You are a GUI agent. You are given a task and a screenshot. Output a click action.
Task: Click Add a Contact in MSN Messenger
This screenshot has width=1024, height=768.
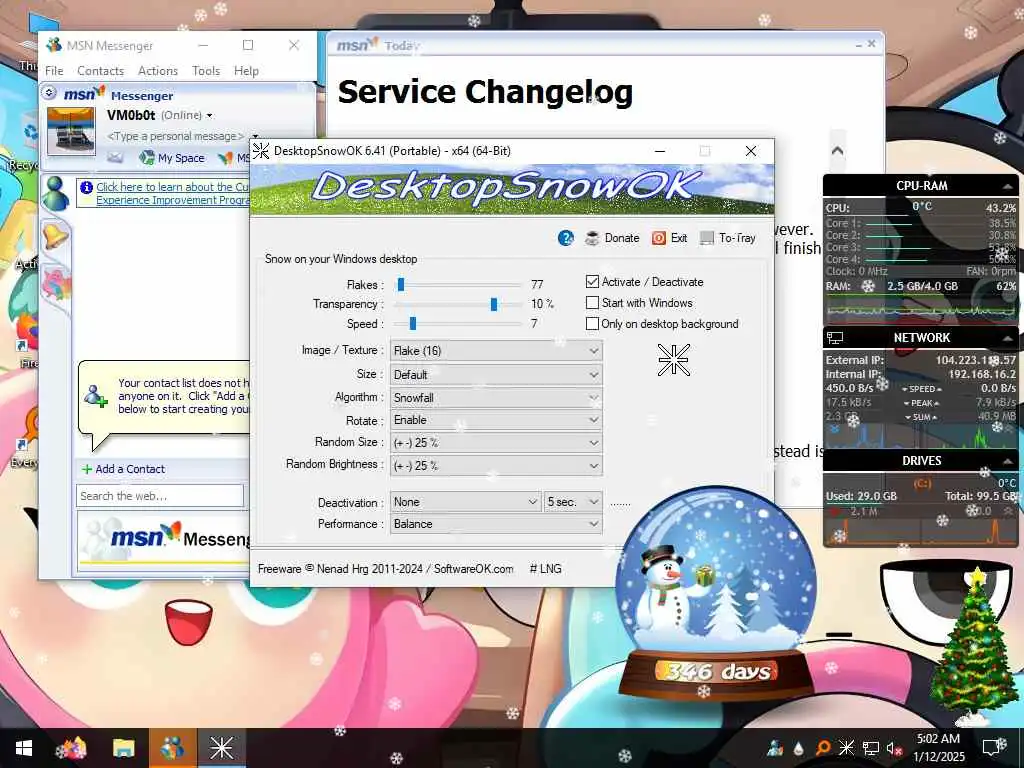click(x=130, y=469)
